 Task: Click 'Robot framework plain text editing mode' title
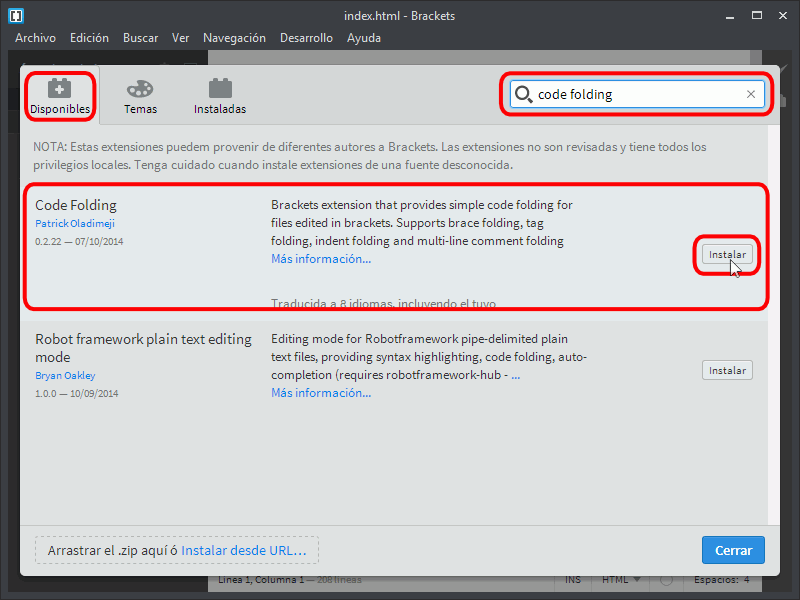pos(143,348)
